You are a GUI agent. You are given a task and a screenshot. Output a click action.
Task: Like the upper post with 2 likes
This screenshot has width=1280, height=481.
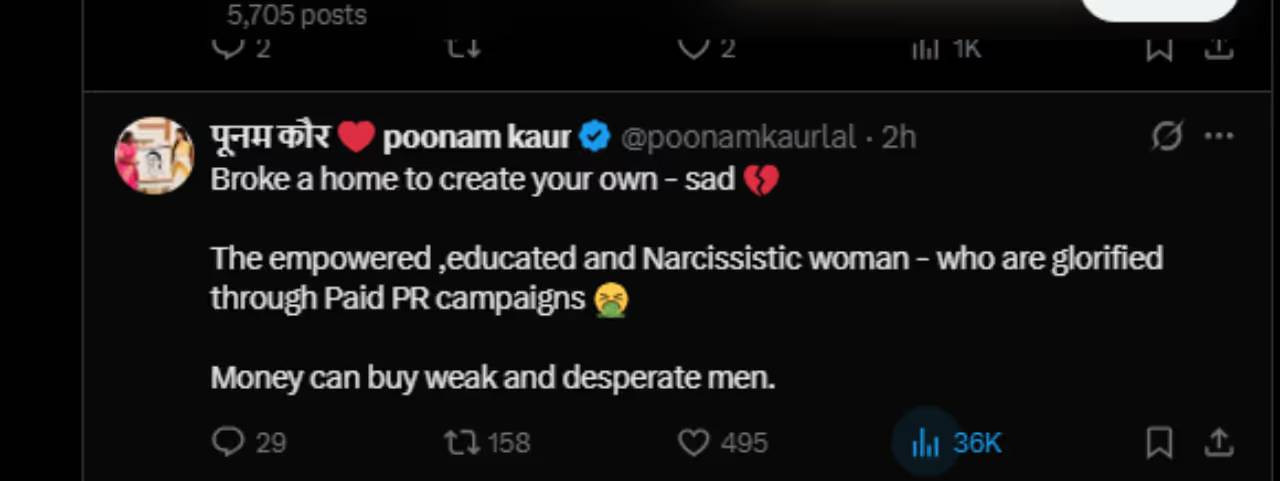click(693, 48)
